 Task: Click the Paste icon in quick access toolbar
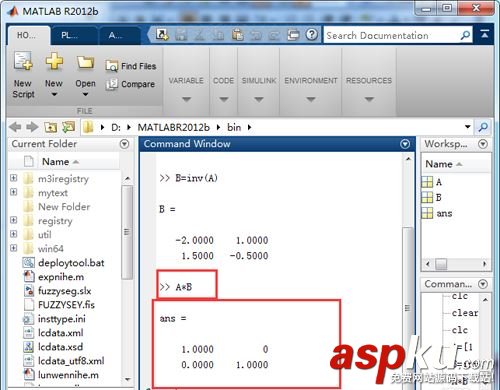237,35
